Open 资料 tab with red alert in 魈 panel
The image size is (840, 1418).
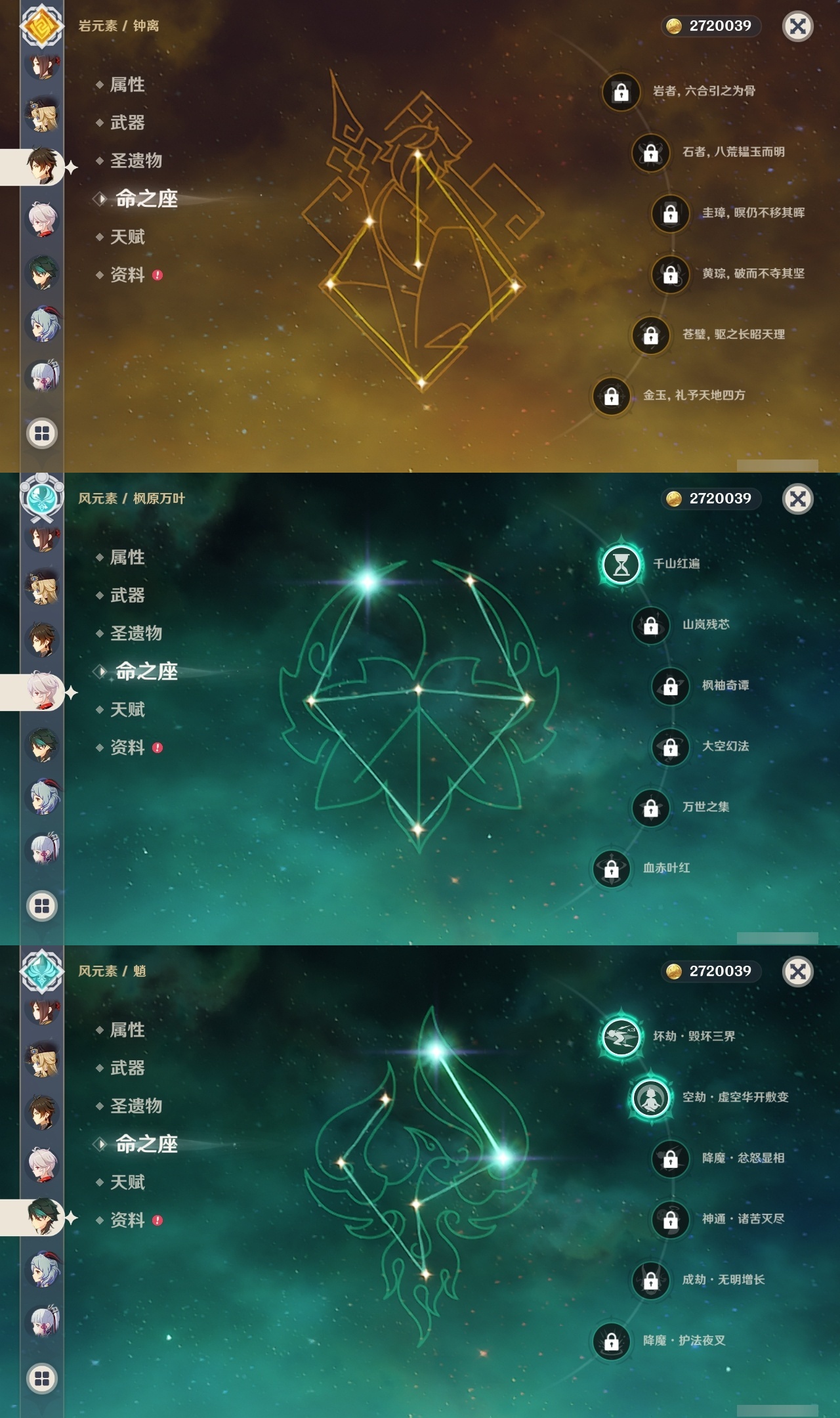[x=128, y=1220]
